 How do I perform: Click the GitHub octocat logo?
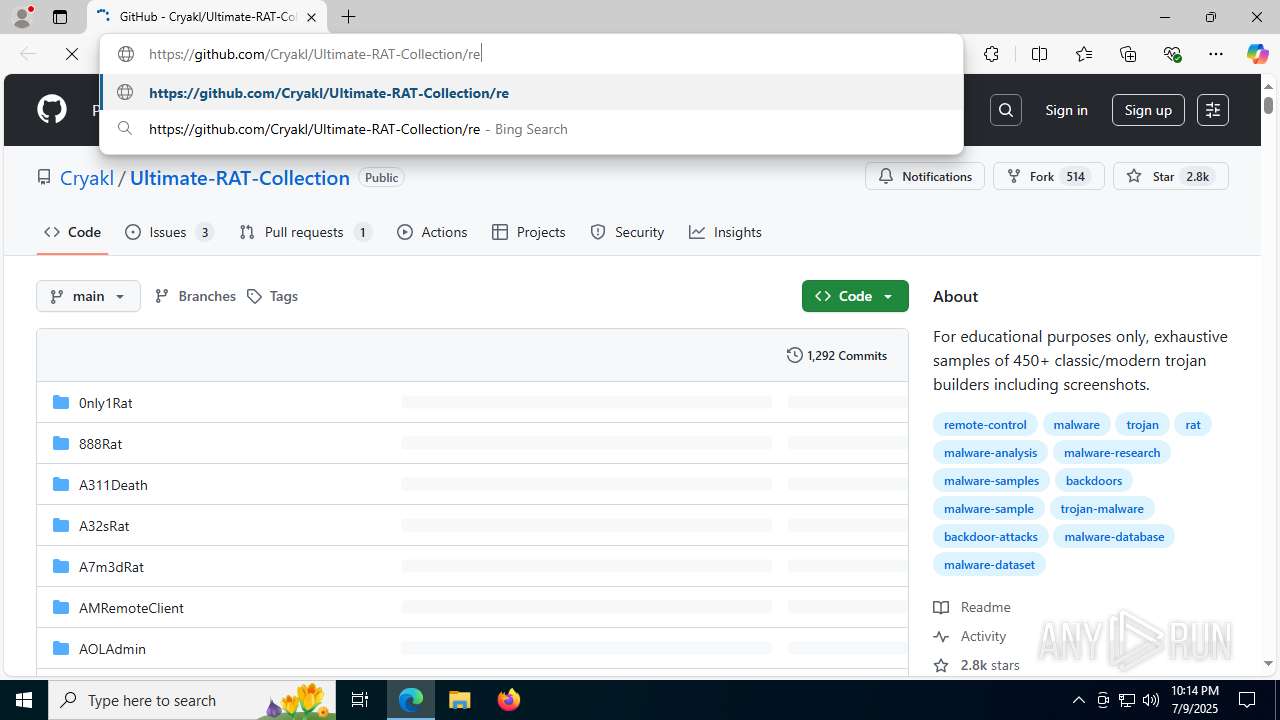point(52,110)
